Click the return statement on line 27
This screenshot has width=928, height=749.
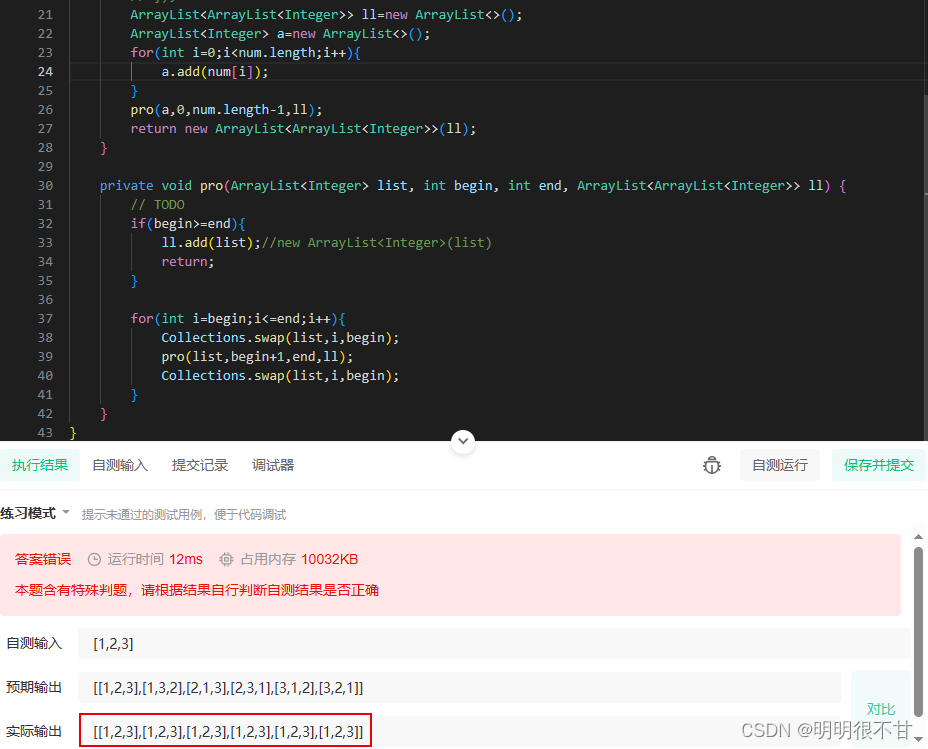[303, 128]
